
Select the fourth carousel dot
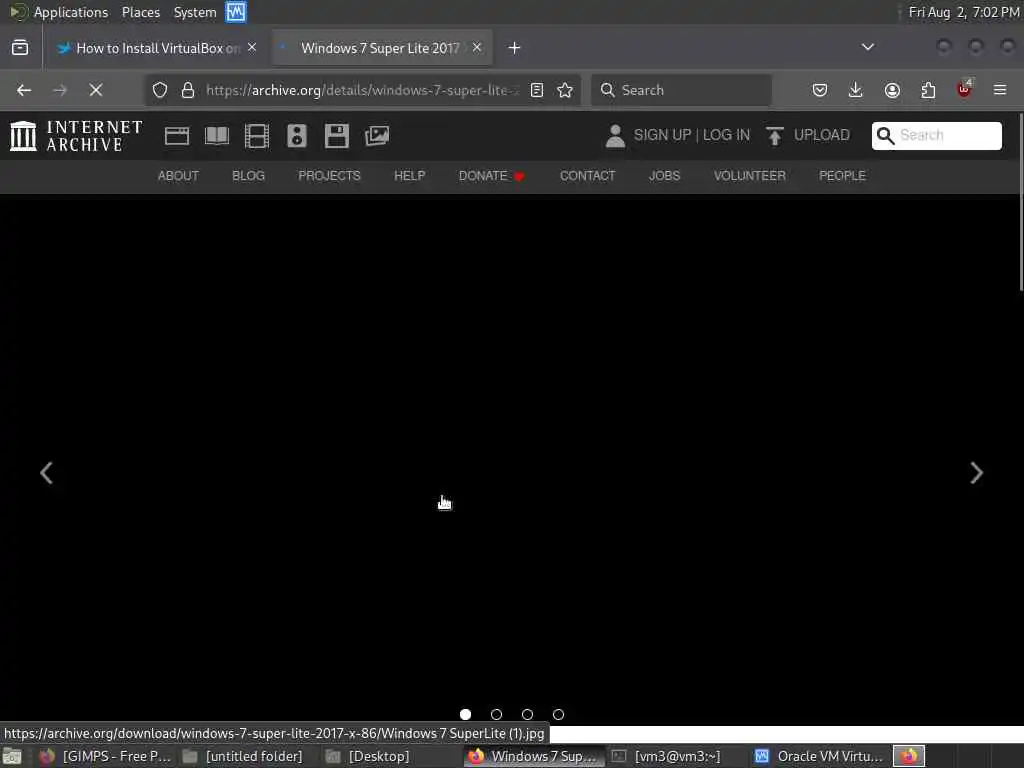tap(558, 714)
